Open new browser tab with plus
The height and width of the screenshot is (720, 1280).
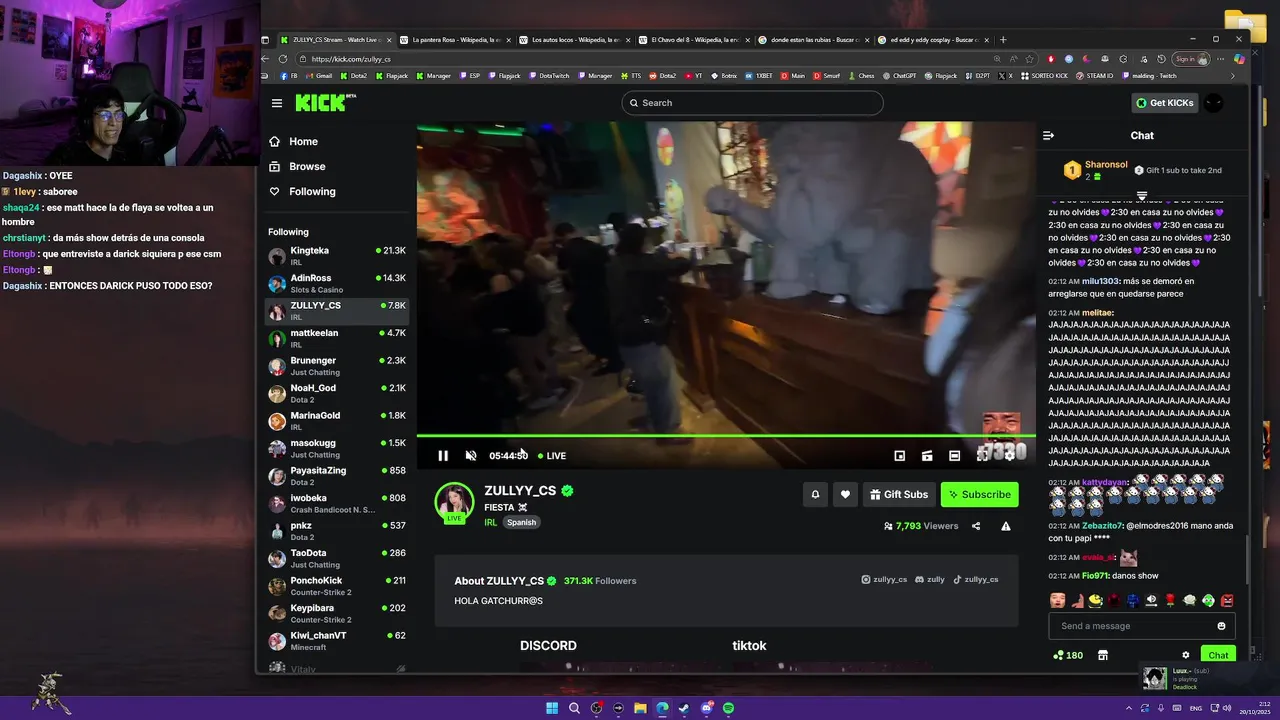1003,40
